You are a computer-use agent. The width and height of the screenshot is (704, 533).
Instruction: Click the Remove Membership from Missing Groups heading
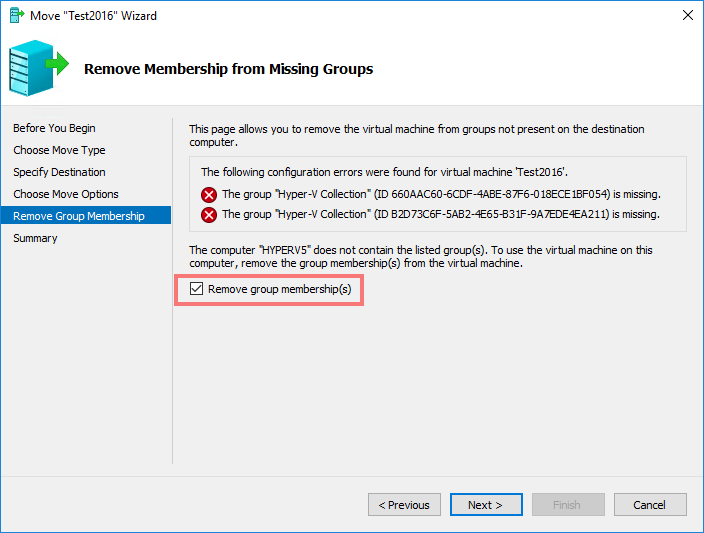coord(229,69)
